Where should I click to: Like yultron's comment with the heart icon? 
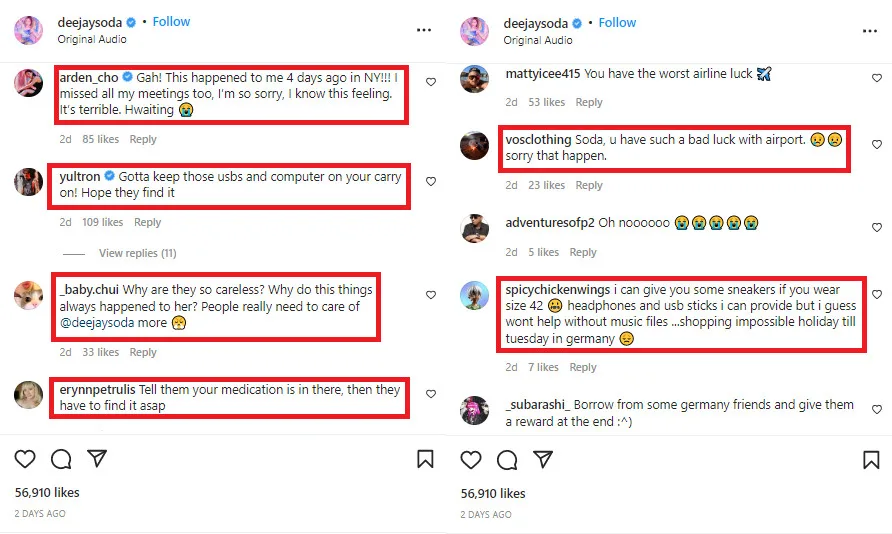pyautogui.click(x=431, y=182)
